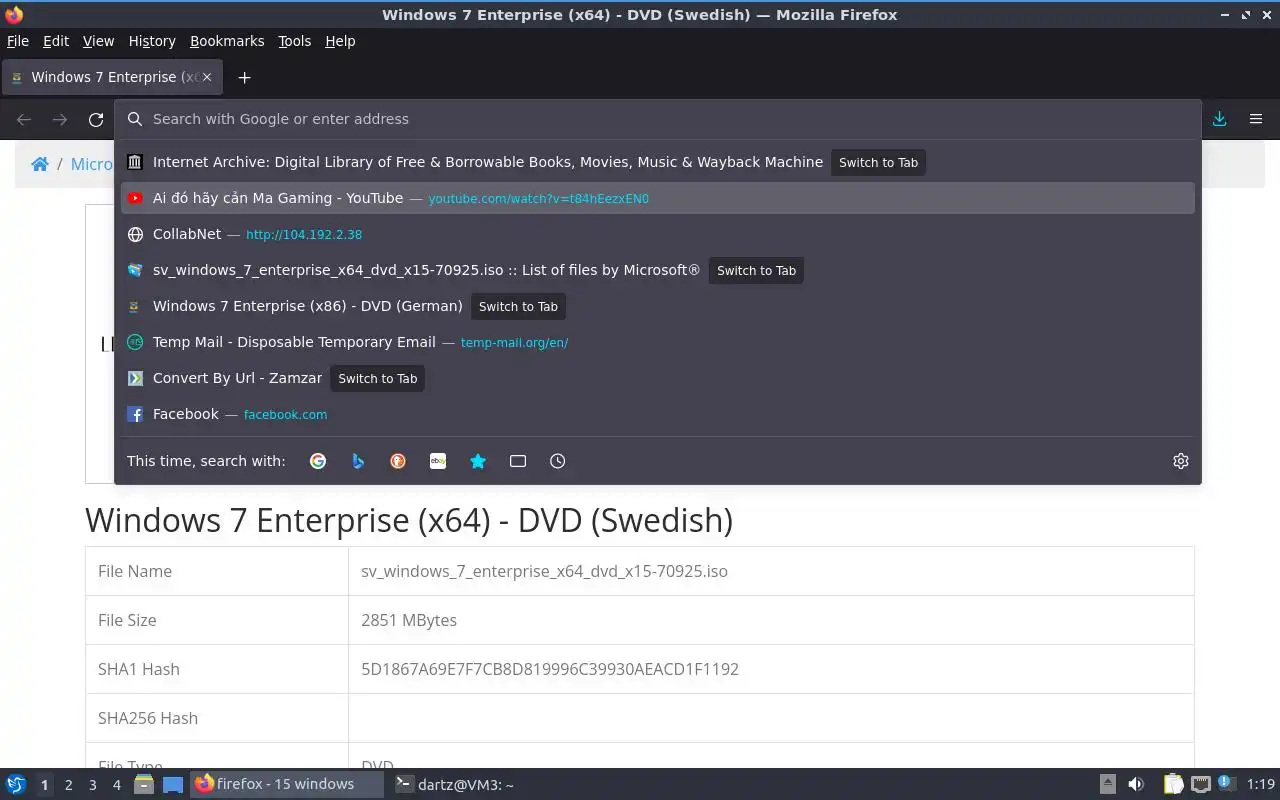Open firefox - 15 windows taskbar item

(287, 784)
